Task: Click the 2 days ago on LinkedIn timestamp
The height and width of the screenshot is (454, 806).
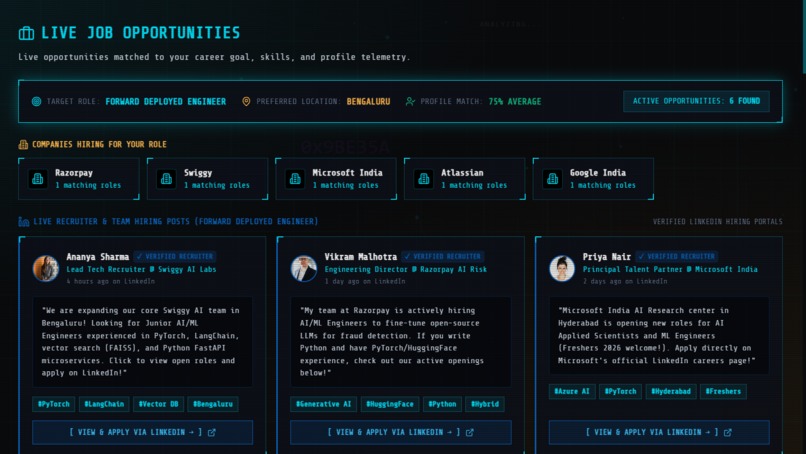Action: click(625, 281)
